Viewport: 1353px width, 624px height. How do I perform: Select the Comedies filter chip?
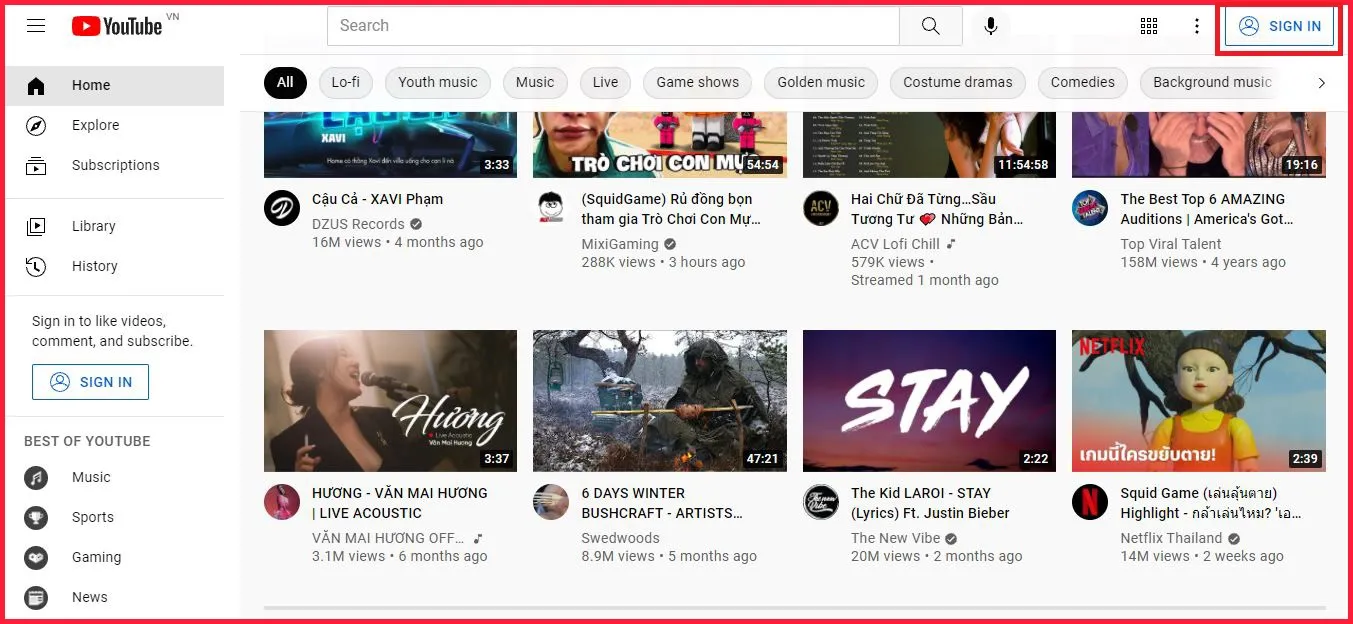[x=1082, y=82]
